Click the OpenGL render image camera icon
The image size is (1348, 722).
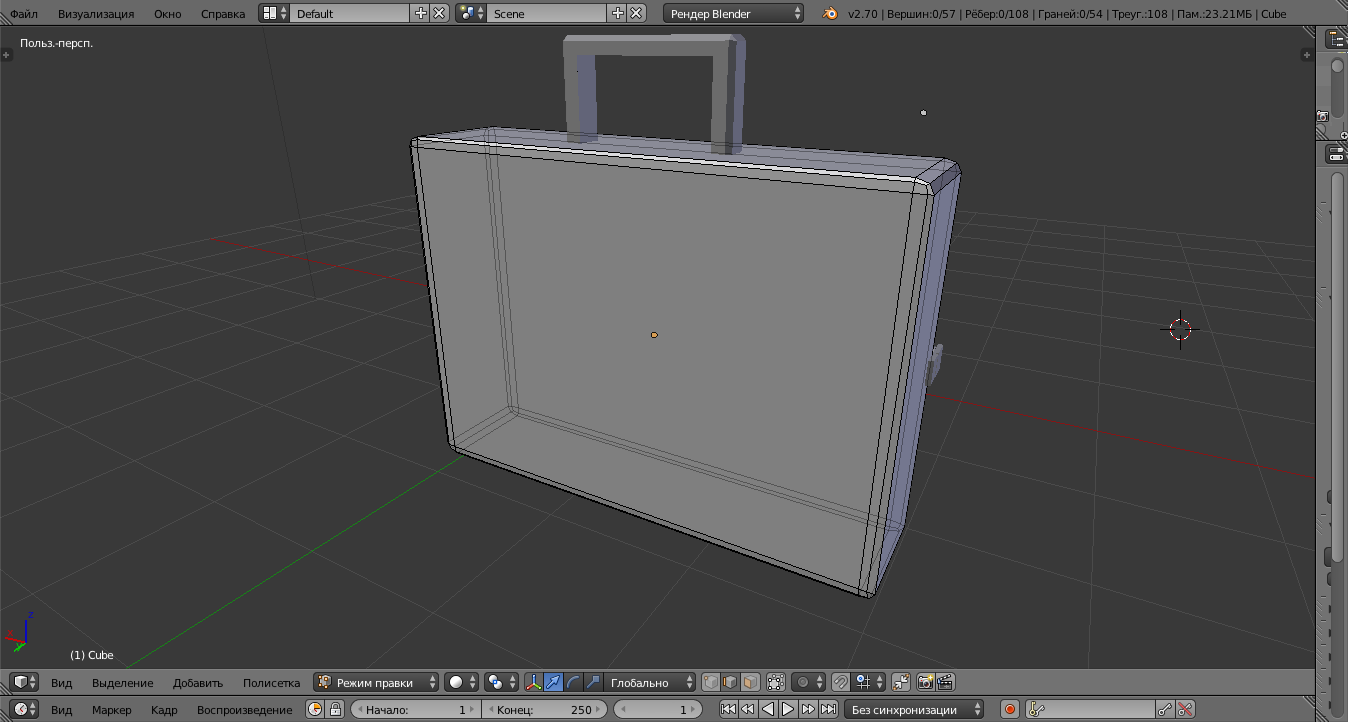[x=925, y=682]
